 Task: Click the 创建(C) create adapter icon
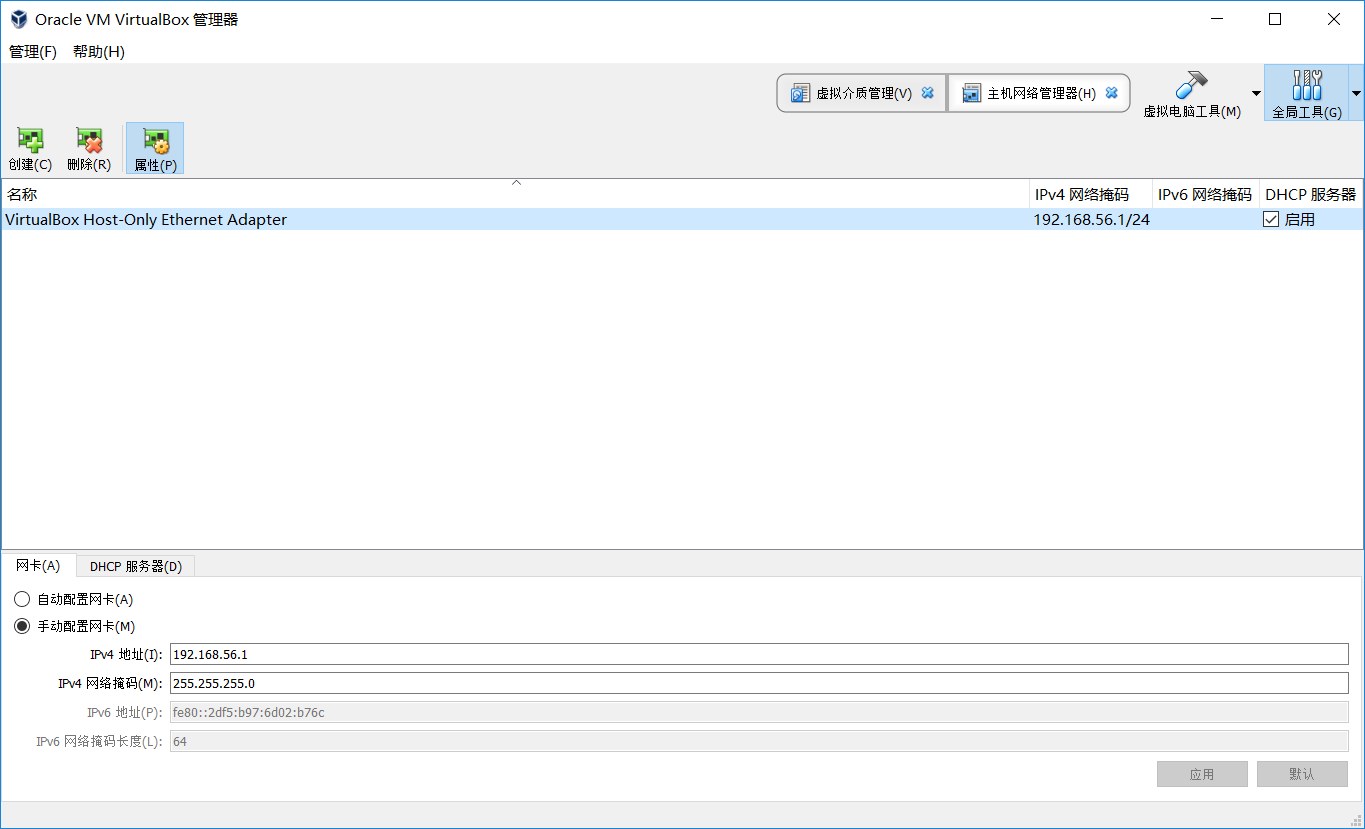30,149
